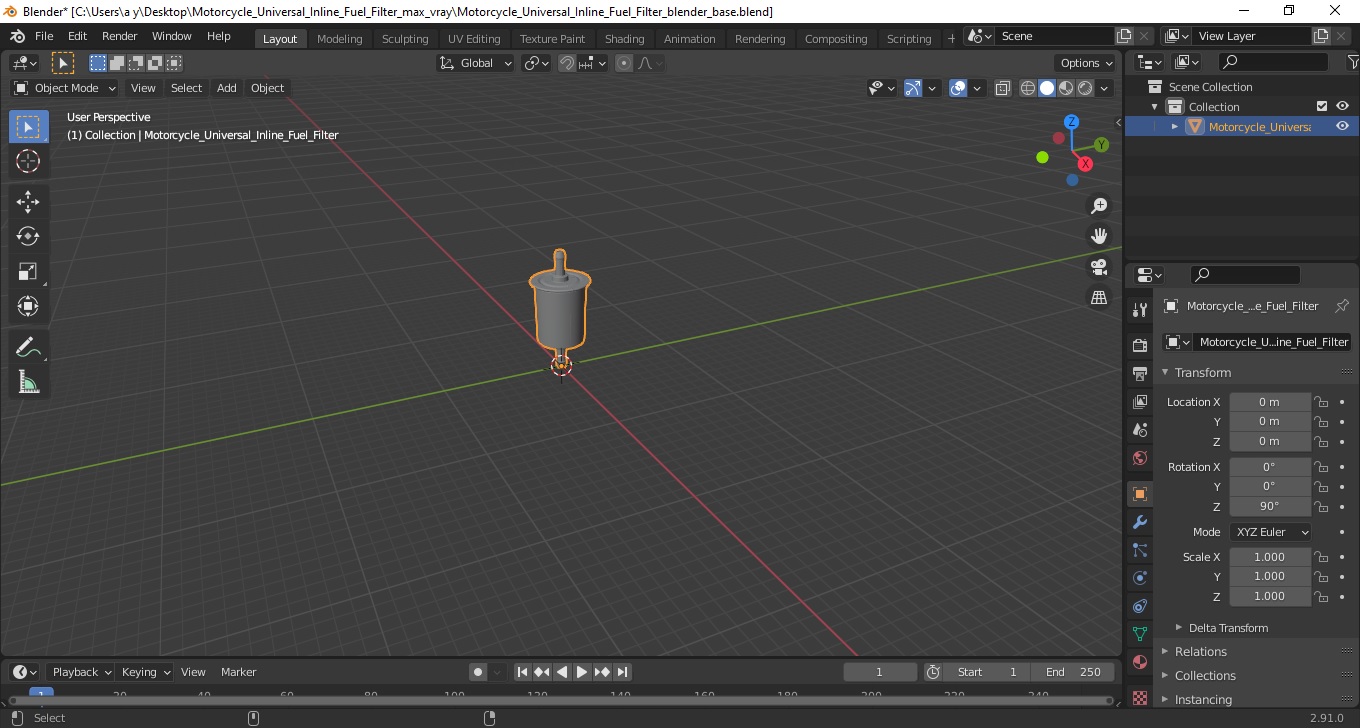The image size is (1360, 728).
Task: Click the End frame 250 field
Action: tap(1074, 672)
